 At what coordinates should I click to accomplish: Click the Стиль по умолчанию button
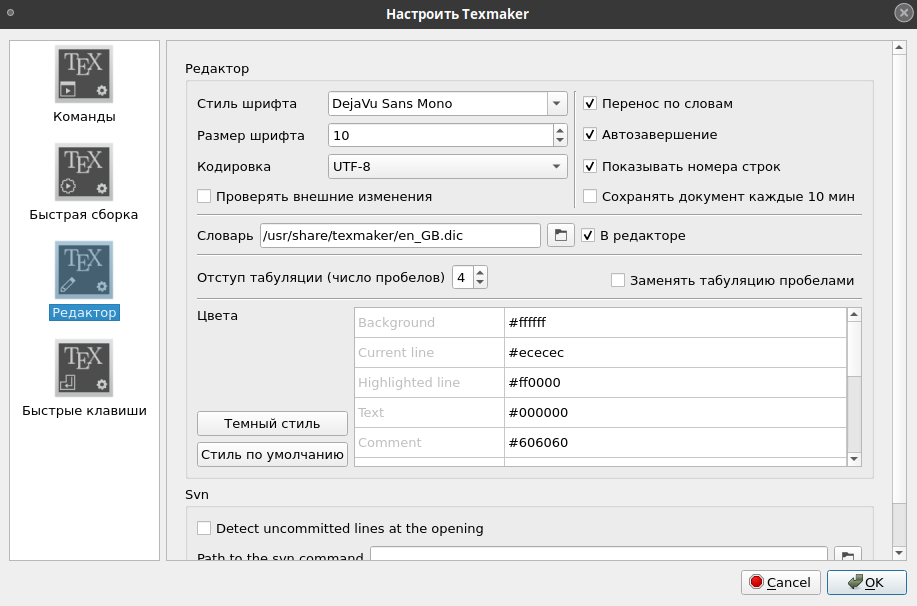click(x=272, y=454)
